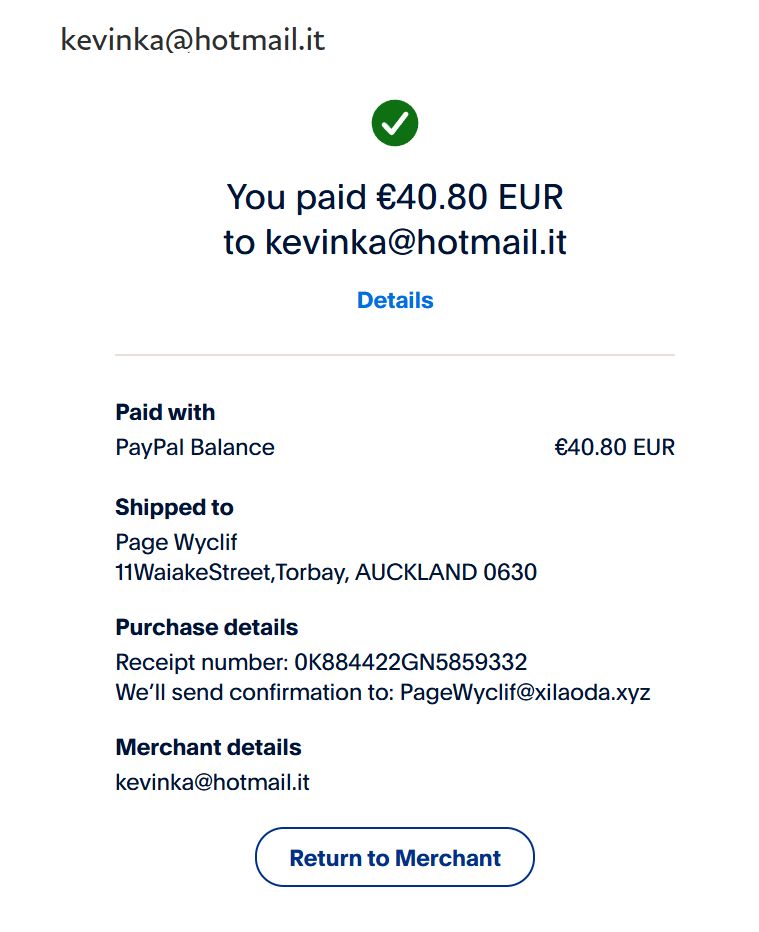Click the Paid with label

click(165, 412)
